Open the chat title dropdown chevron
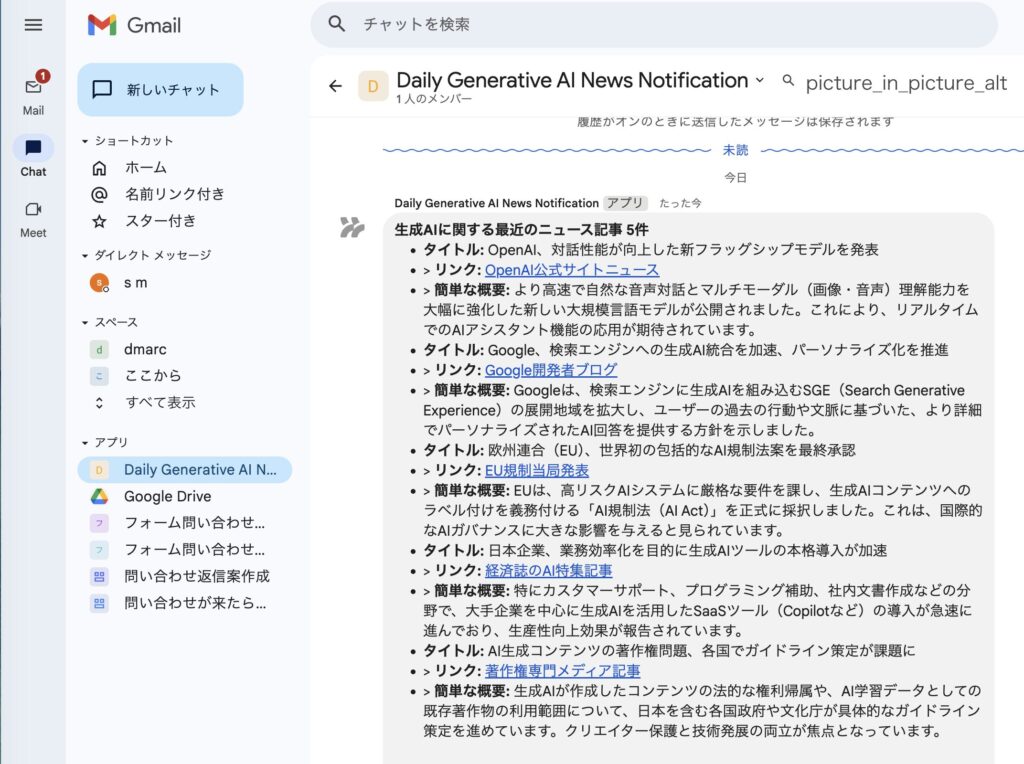The height and width of the screenshot is (764, 1024). pos(760,80)
